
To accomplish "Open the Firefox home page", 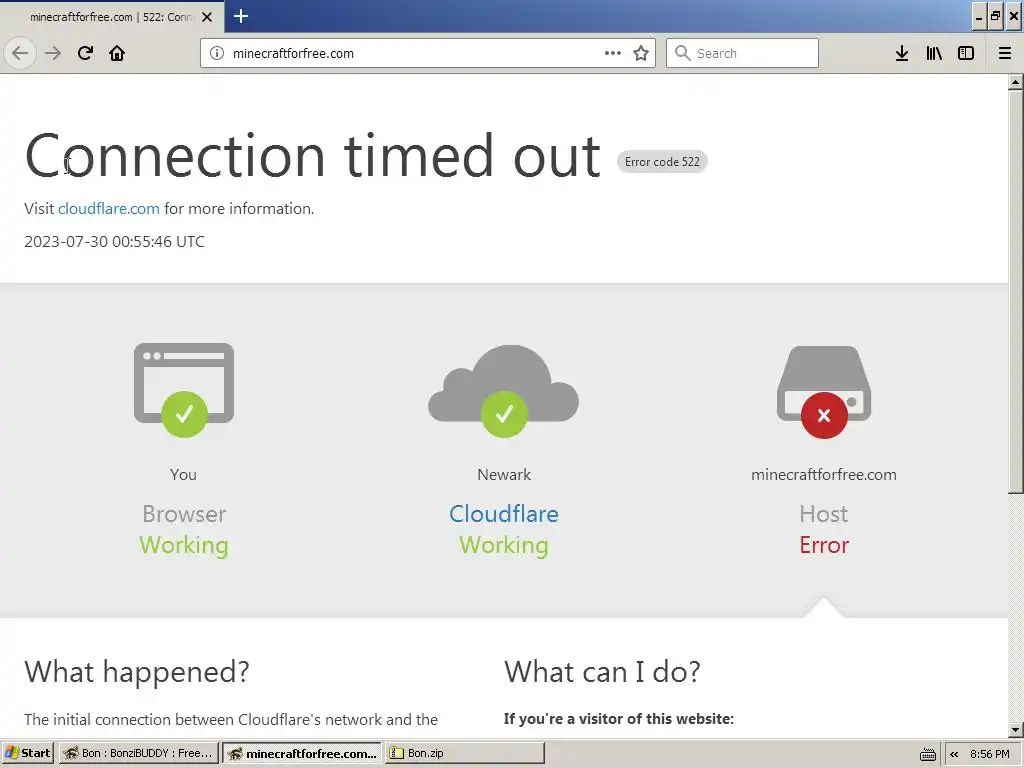I will pyautogui.click(x=117, y=53).
